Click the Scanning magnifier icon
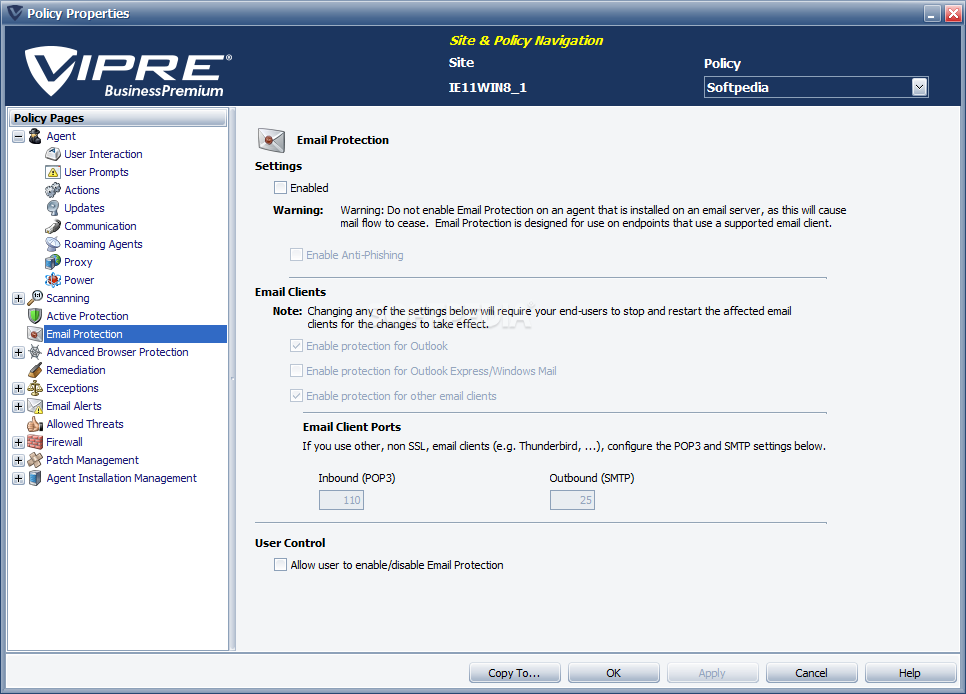The image size is (966, 694). pyautogui.click(x=35, y=298)
